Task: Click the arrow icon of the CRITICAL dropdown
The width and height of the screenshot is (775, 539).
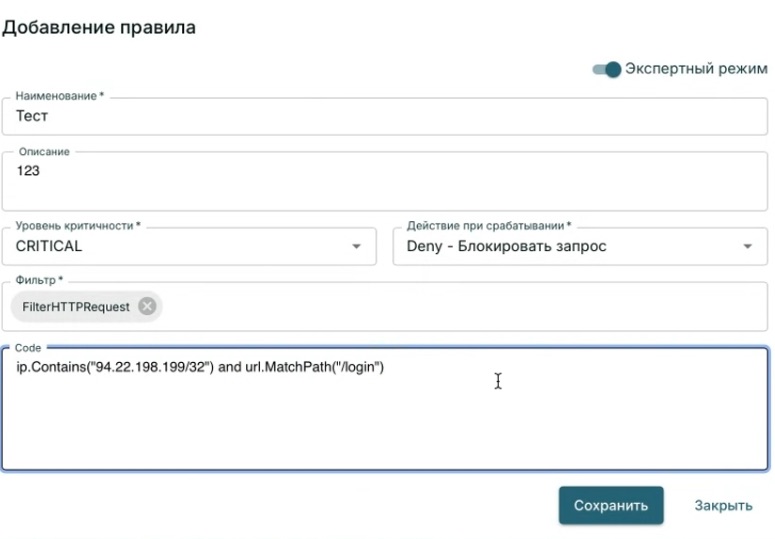Action: point(356,246)
